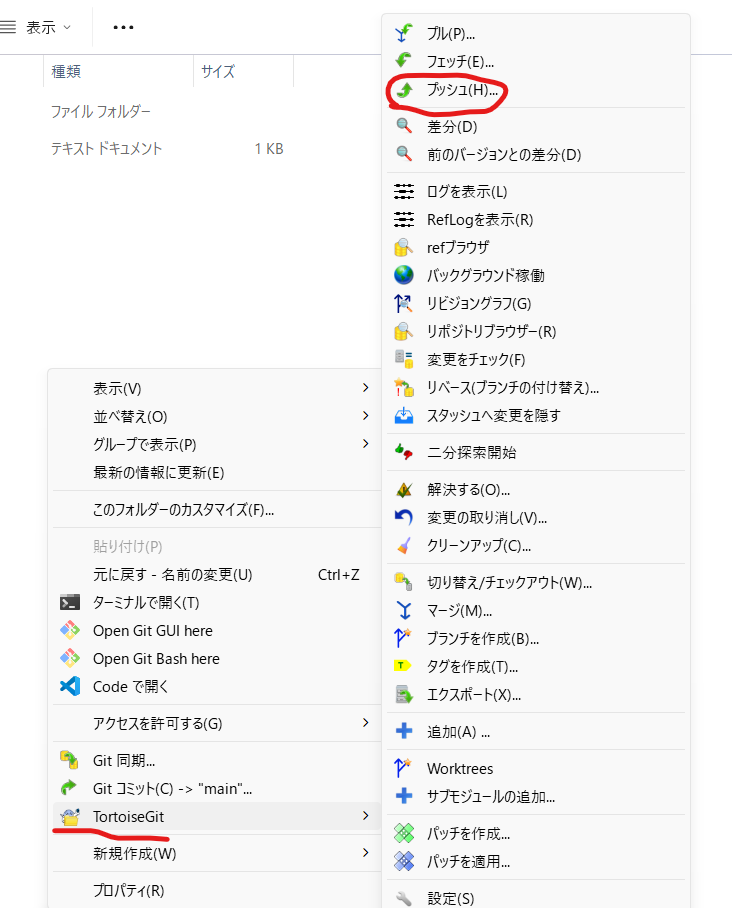The height and width of the screenshot is (908, 732).
Task: Click the blue plus icon beside 追加(A)
Action: tap(404, 731)
